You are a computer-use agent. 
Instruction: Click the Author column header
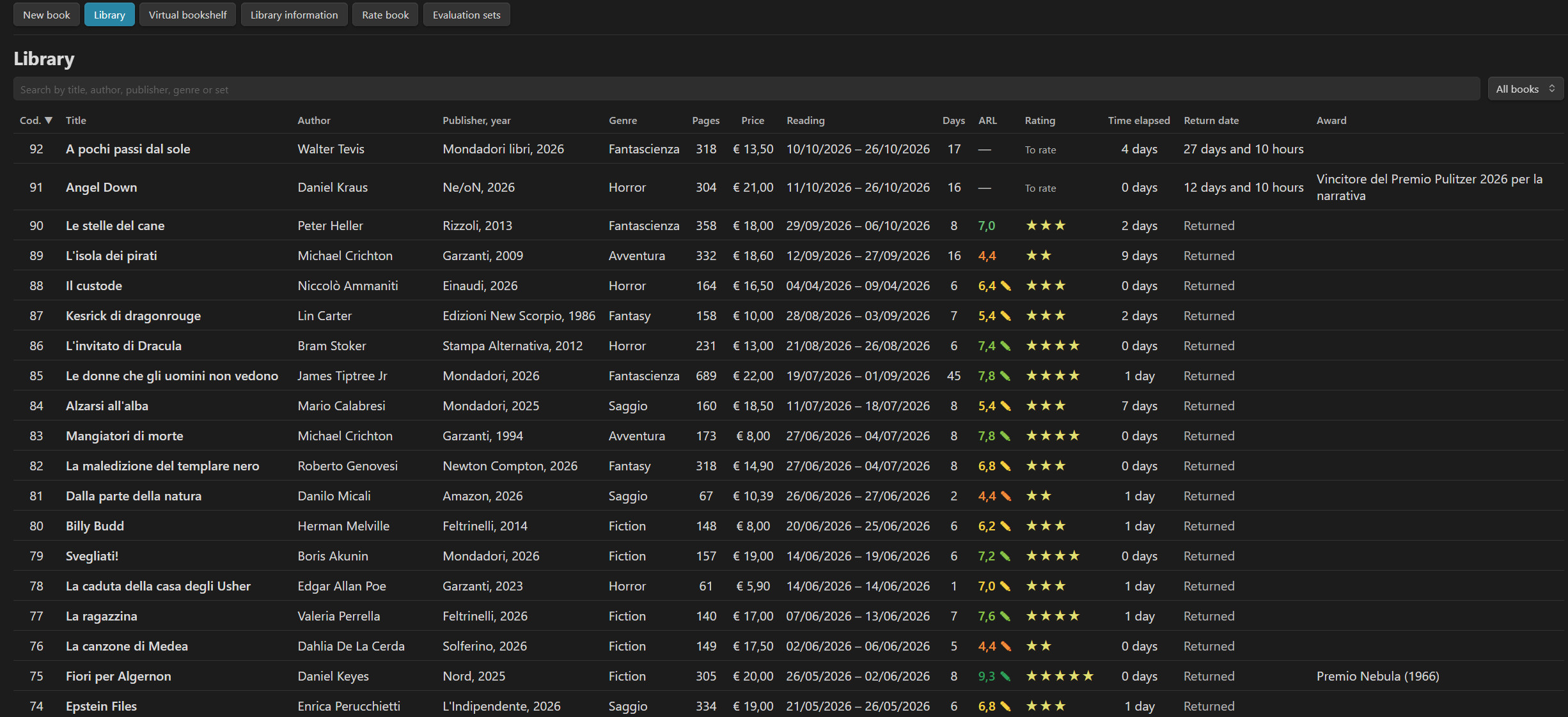314,120
